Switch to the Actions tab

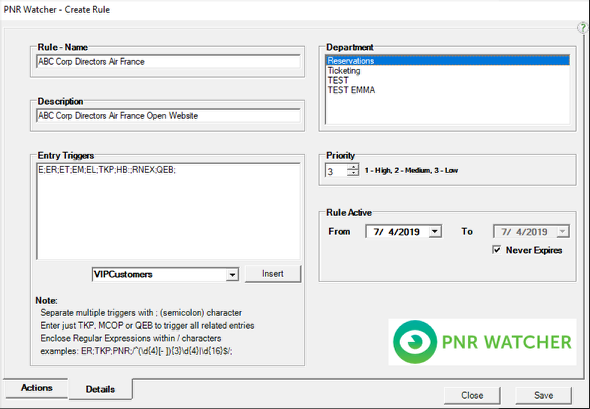coord(36,388)
